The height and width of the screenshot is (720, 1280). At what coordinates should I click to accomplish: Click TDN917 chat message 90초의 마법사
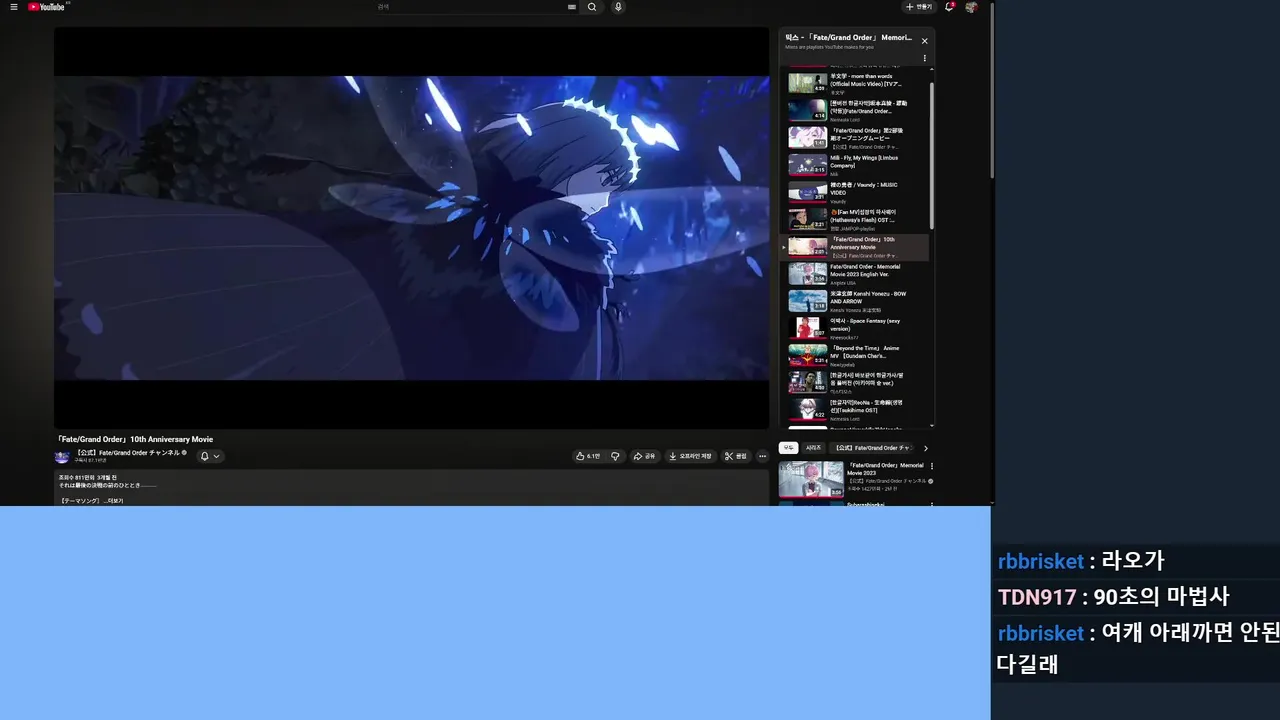(1113, 597)
